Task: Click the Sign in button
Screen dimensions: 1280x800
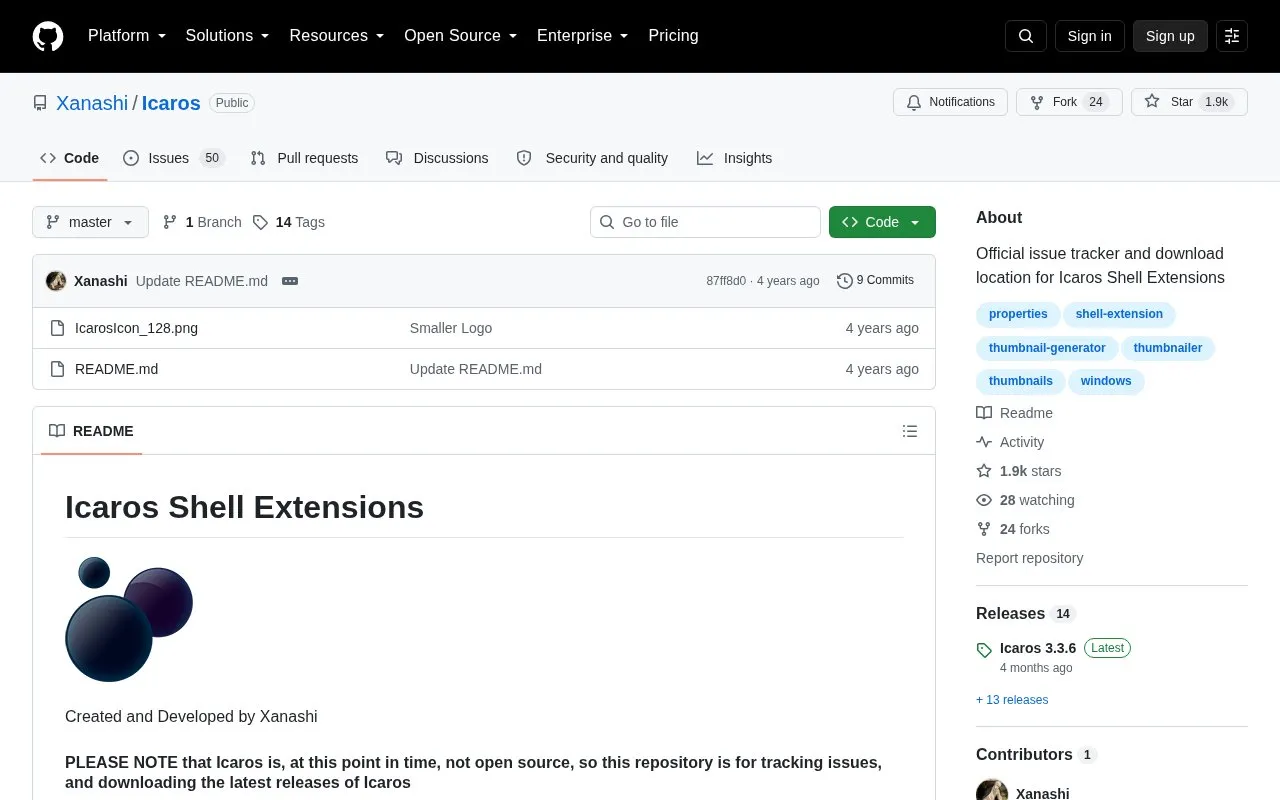Action: tap(1090, 36)
